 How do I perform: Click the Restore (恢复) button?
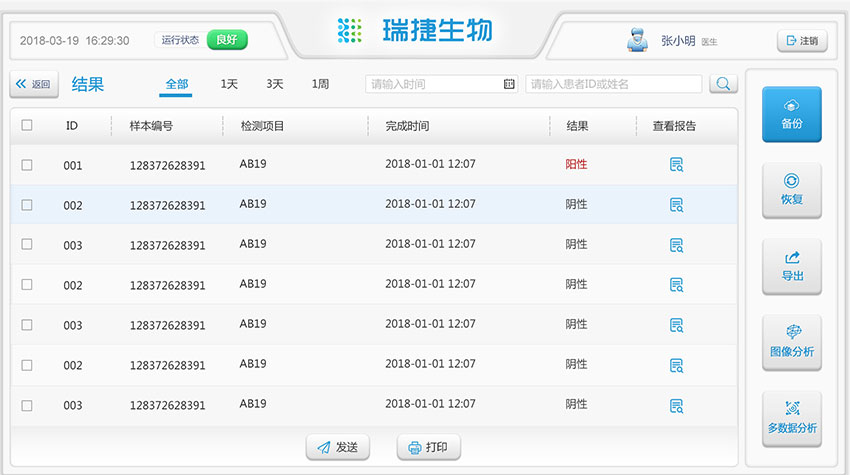[791, 190]
